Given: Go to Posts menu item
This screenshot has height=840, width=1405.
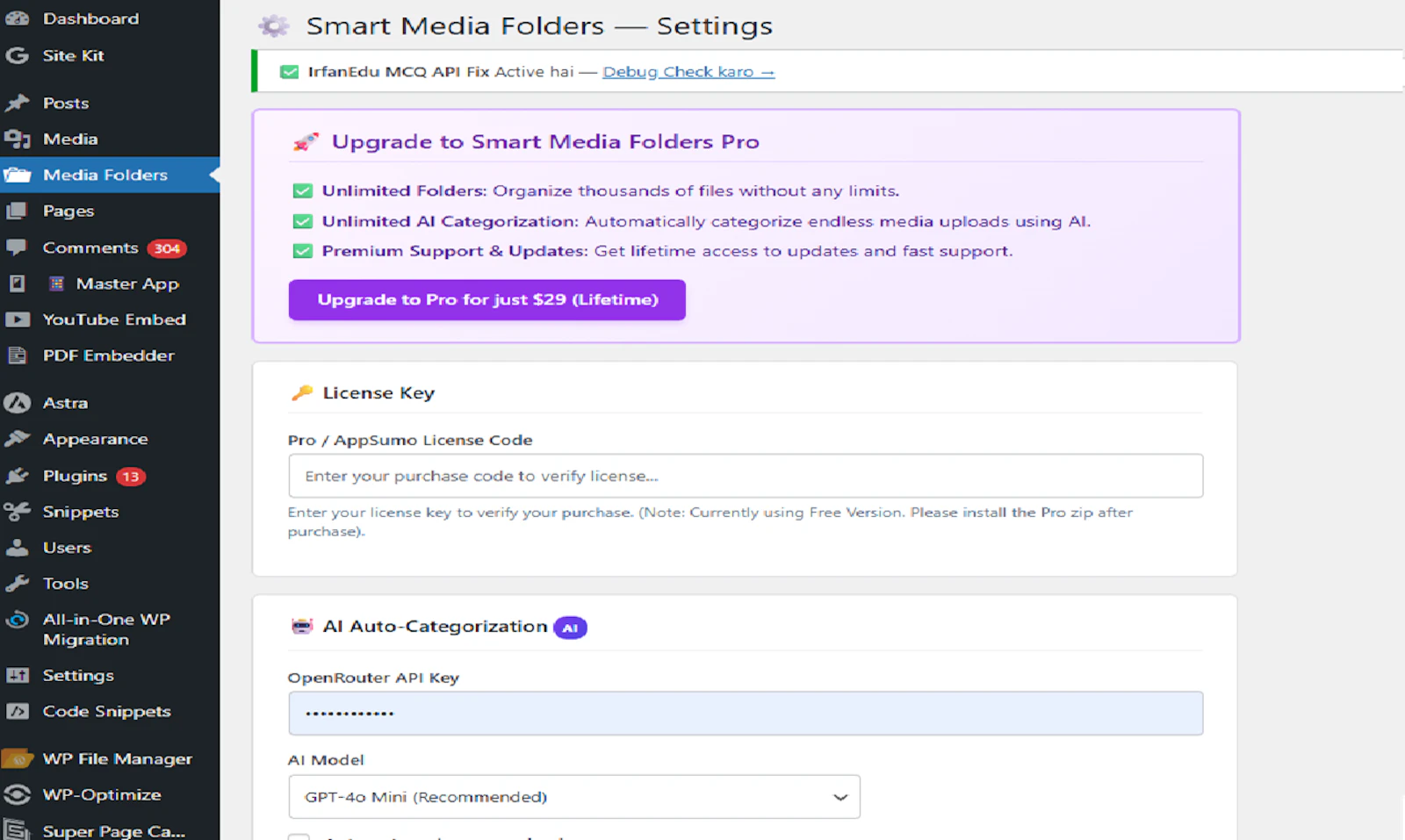Looking at the screenshot, I should pos(66,103).
